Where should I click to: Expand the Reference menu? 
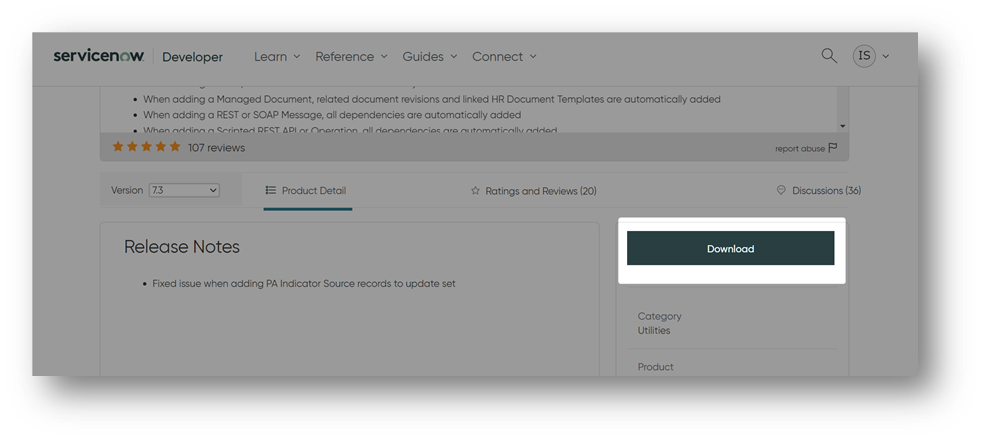351,56
